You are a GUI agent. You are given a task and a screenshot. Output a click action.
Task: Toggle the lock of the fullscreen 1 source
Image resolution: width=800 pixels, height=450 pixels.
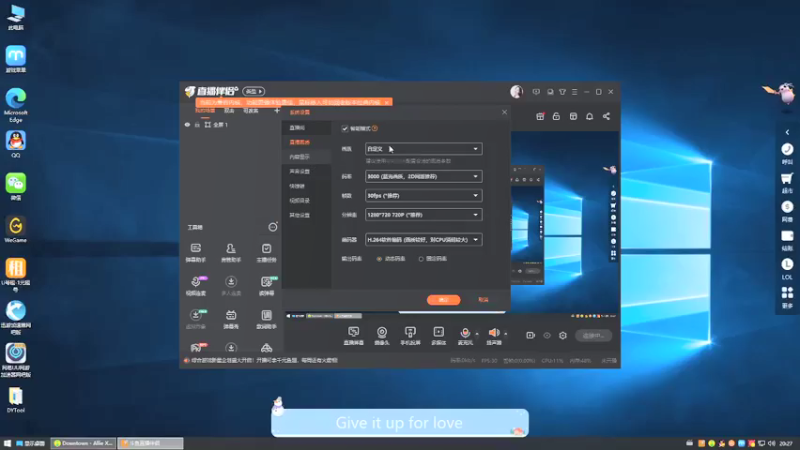coord(197,124)
